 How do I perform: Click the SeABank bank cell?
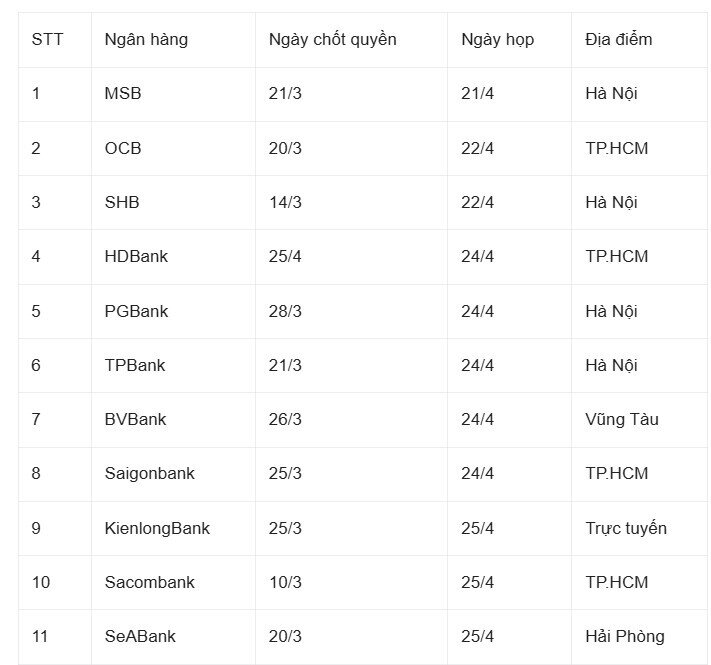[x=140, y=636]
